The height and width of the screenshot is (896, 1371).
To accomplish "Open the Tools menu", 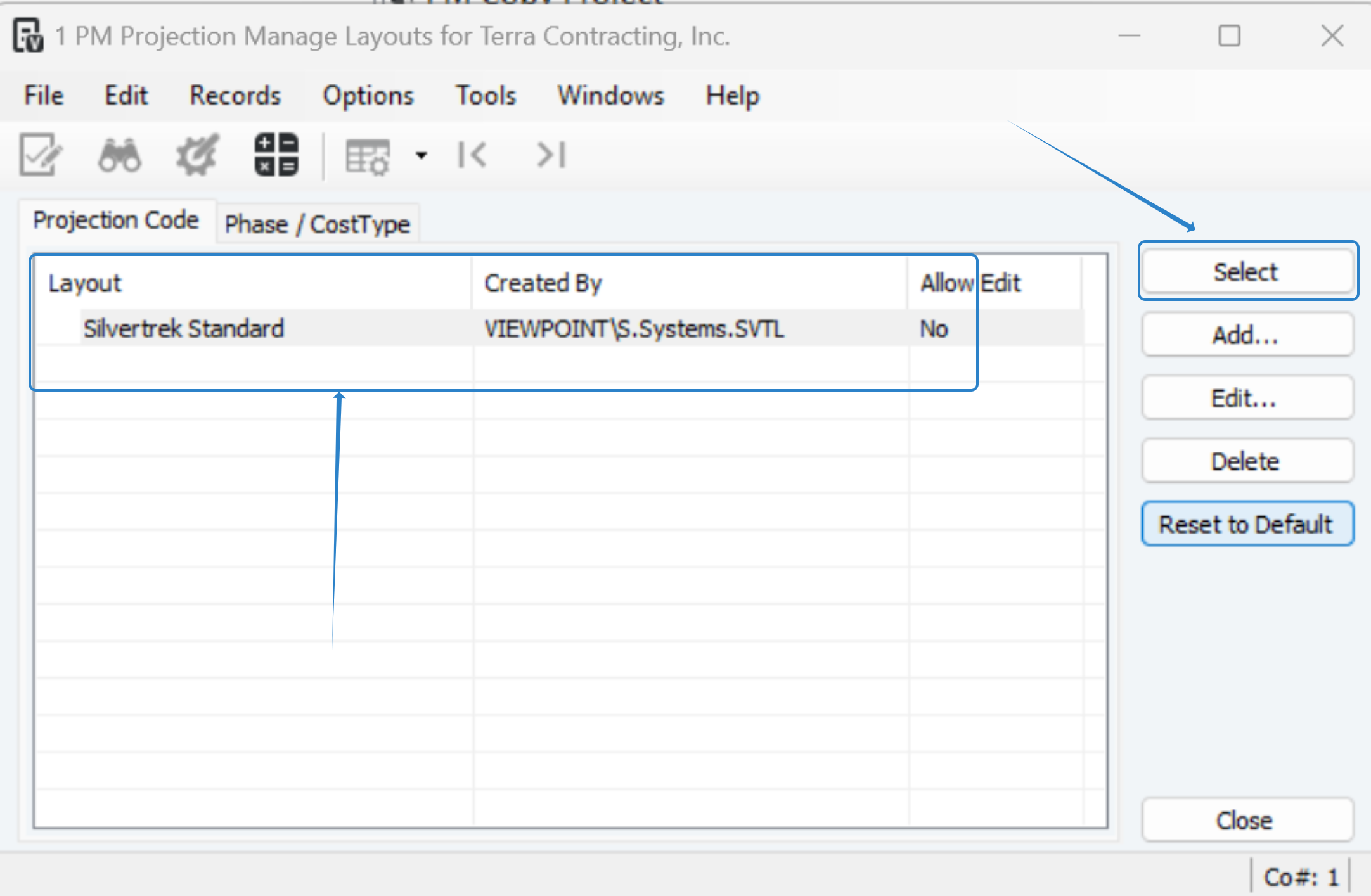I will 486,96.
